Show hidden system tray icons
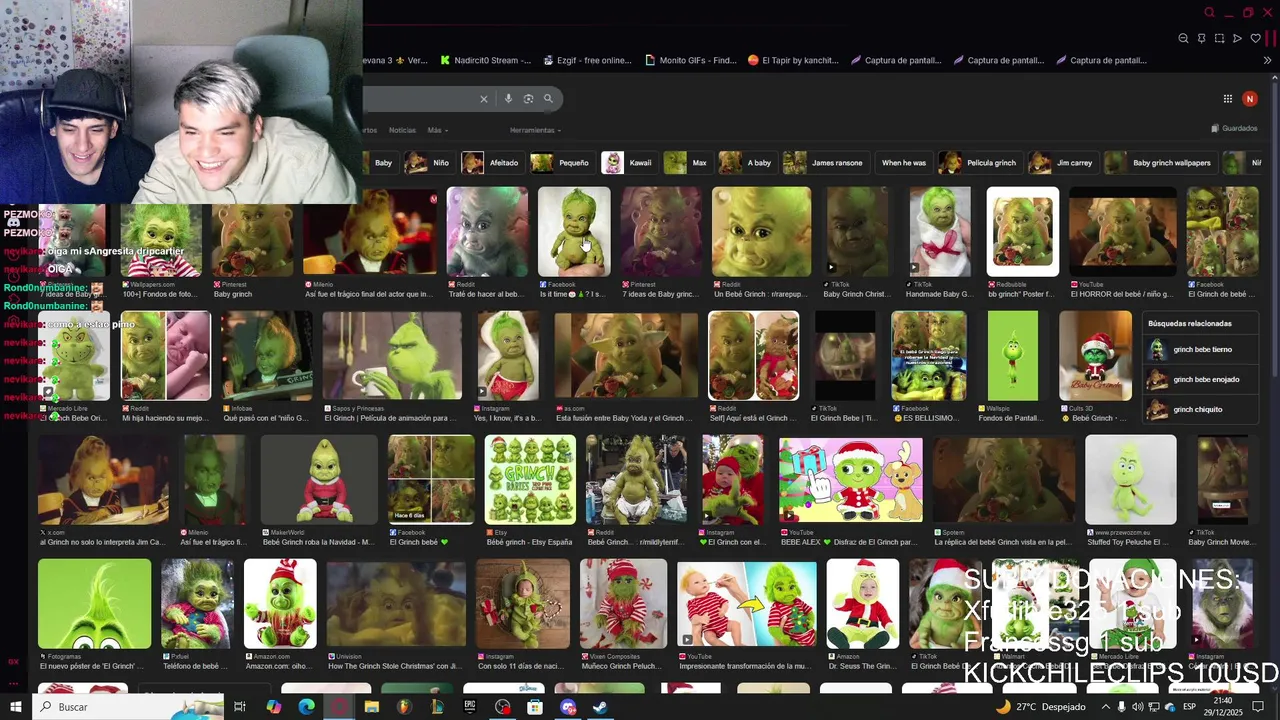 pos(1105,707)
